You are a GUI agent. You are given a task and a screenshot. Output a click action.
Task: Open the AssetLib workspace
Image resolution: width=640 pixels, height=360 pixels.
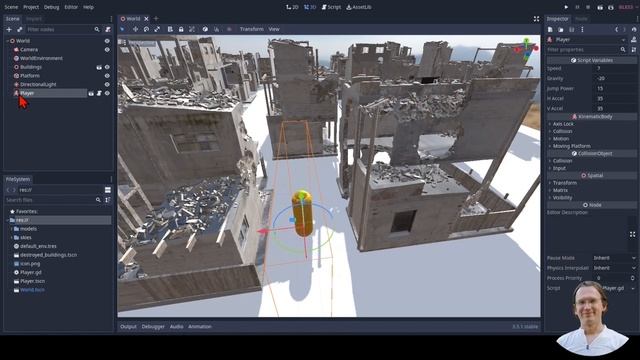[x=359, y=7]
